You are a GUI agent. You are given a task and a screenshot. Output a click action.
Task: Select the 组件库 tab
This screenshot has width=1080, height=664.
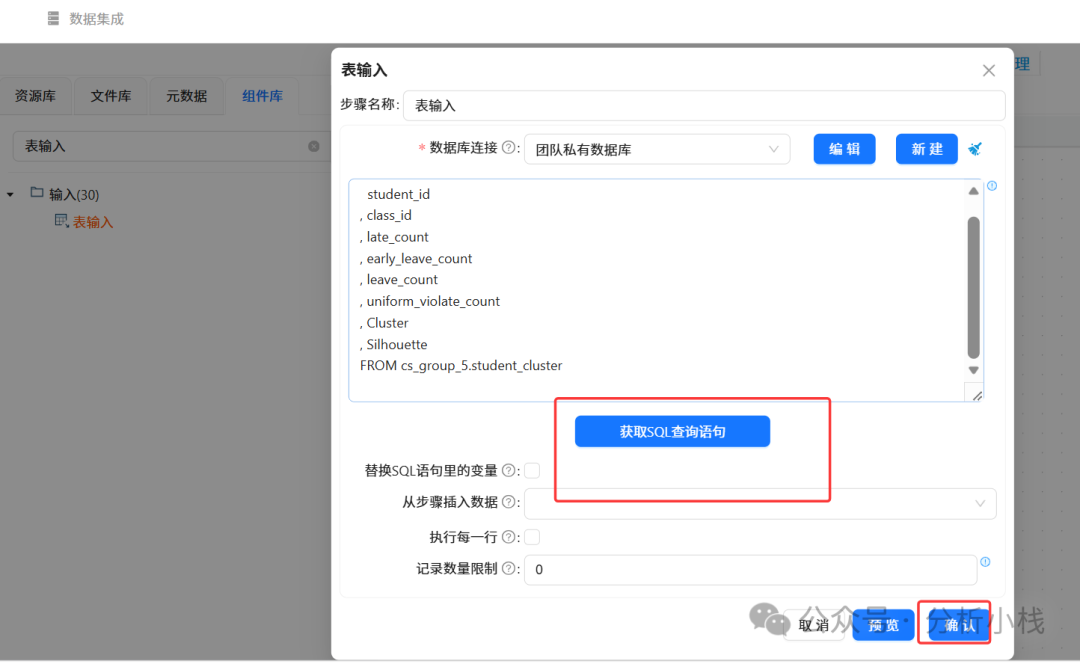262,96
